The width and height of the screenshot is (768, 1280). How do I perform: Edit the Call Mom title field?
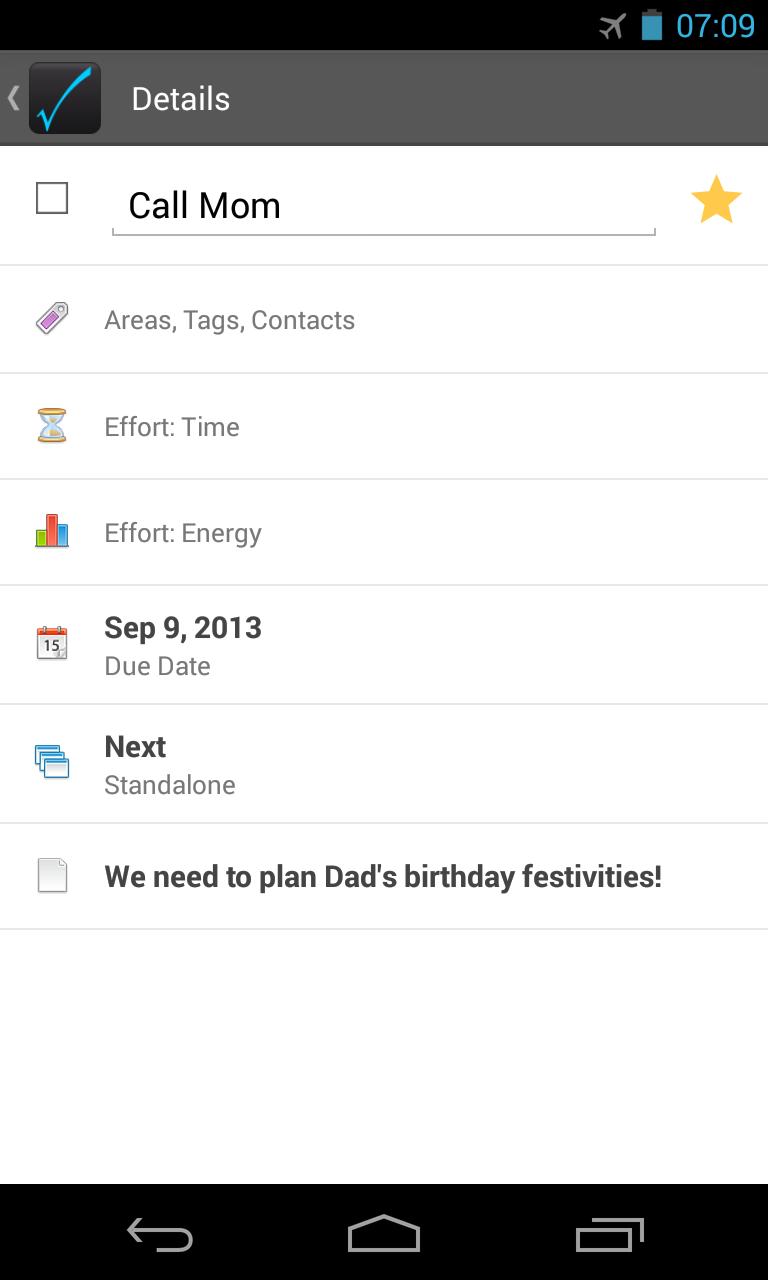pyautogui.click(x=383, y=206)
